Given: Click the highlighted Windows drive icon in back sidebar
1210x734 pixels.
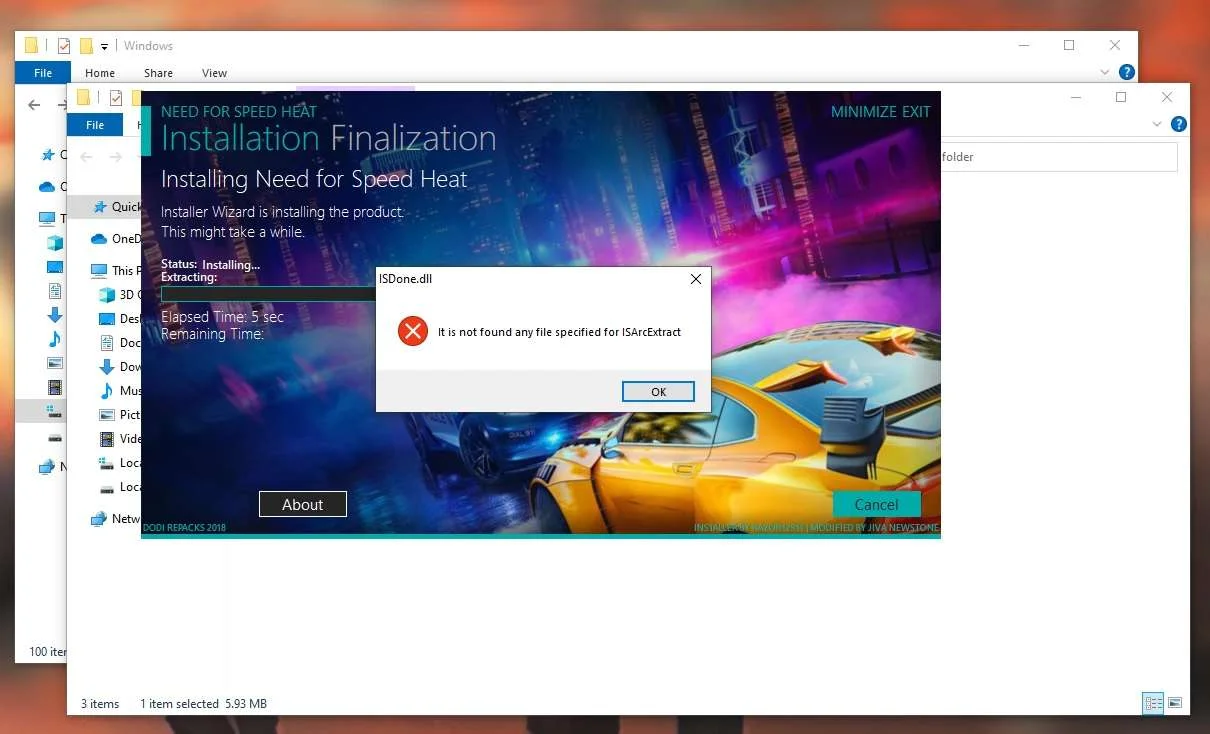Looking at the screenshot, I should (x=55, y=411).
